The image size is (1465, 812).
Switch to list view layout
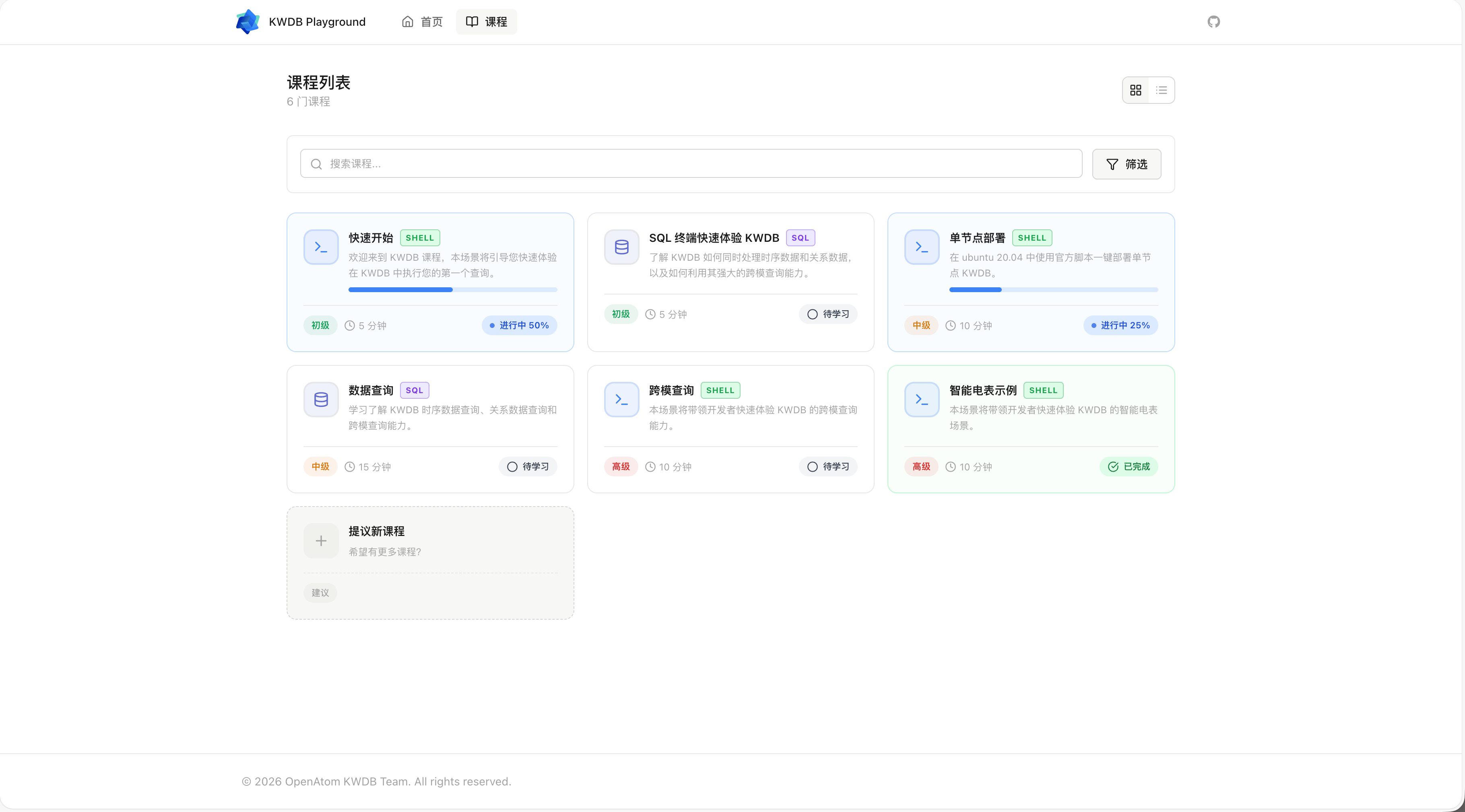(1161, 91)
